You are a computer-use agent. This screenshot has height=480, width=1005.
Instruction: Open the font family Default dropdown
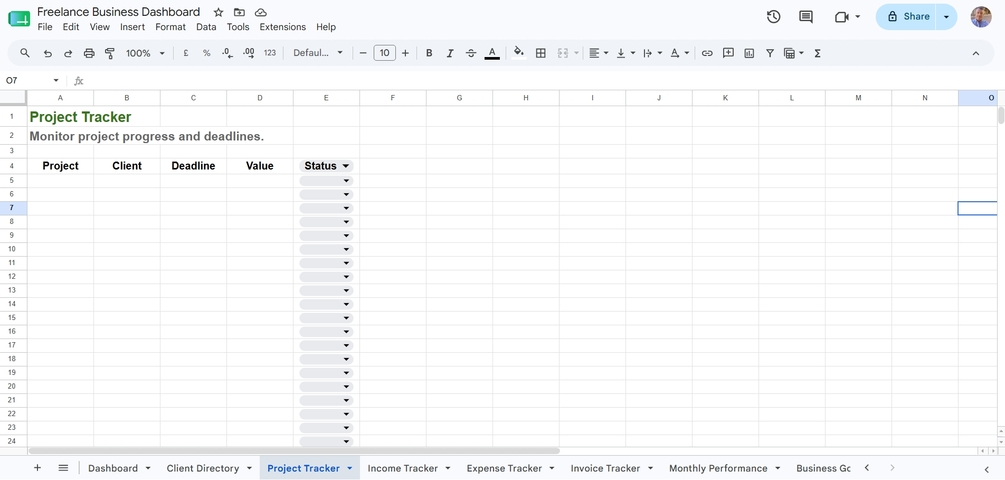(x=318, y=53)
